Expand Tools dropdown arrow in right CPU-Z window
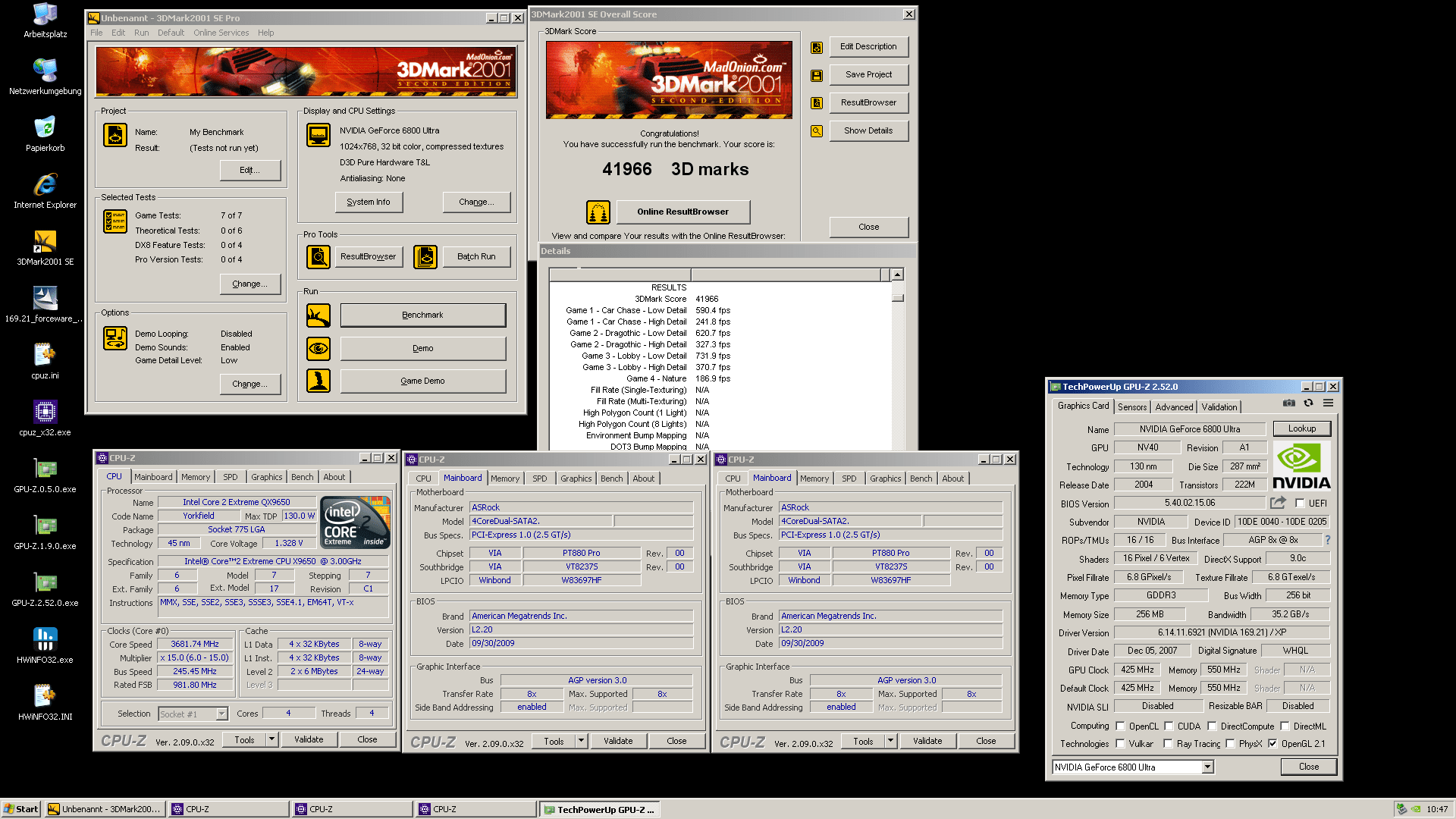 (890, 741)
